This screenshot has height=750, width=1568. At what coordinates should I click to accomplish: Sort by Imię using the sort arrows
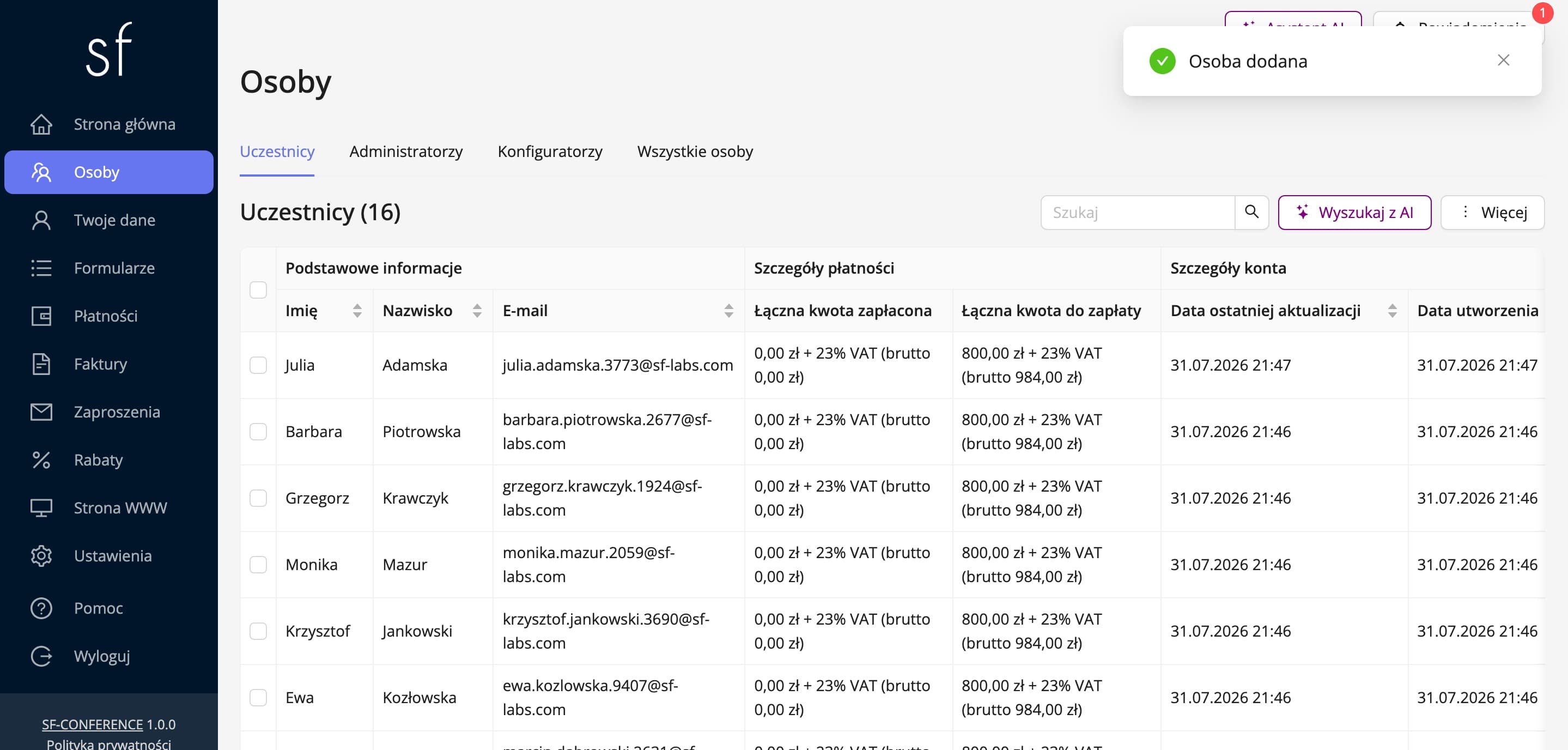pyautogui.click(x=357, y=311)
